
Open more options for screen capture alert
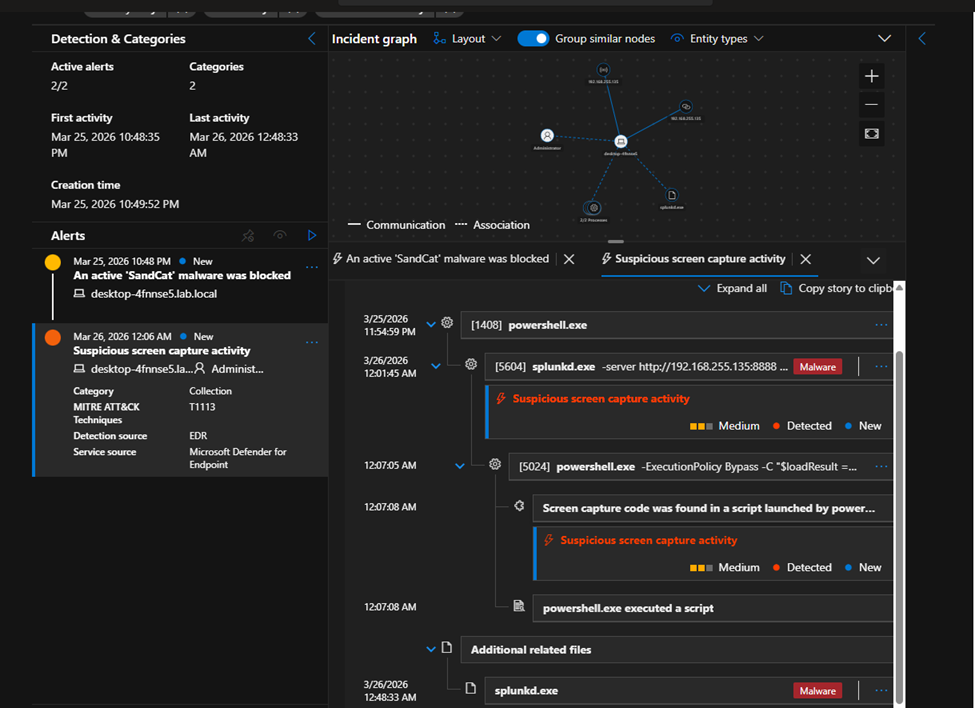(x=312, y=343)
